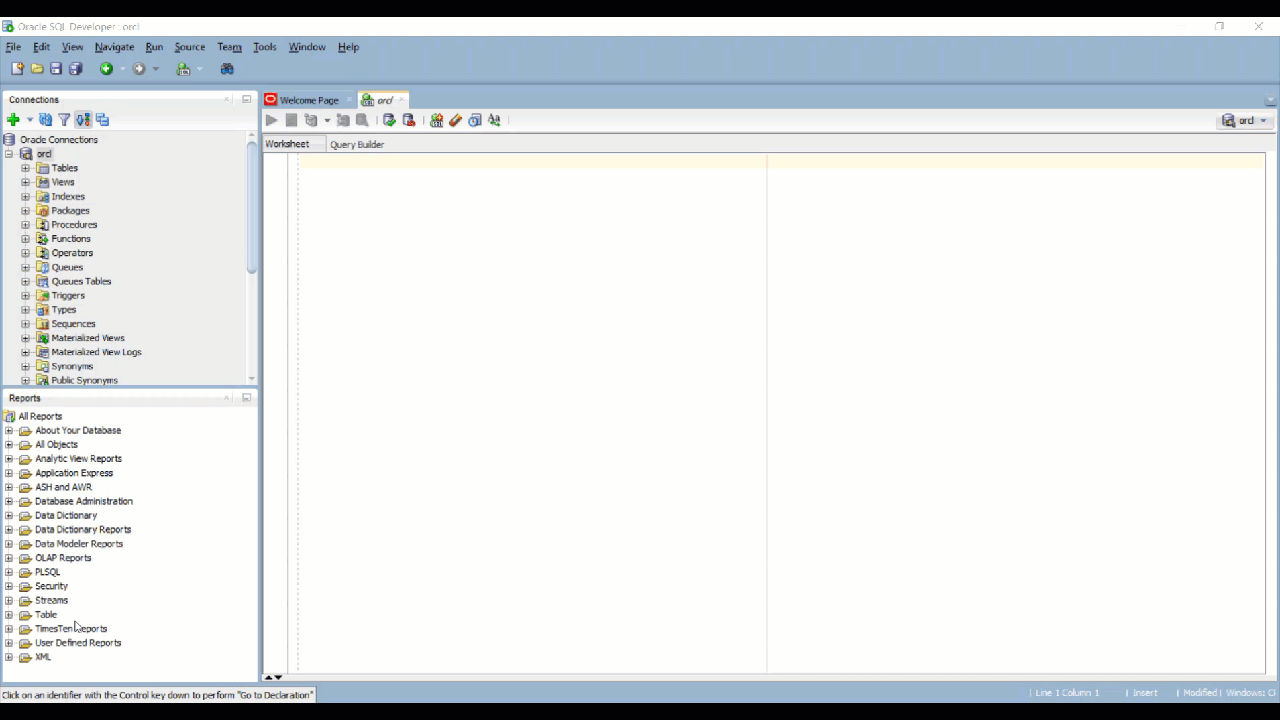Expand the Tables node in Connections tree
The image size is (1280, 720).
[x=26, y=168]
